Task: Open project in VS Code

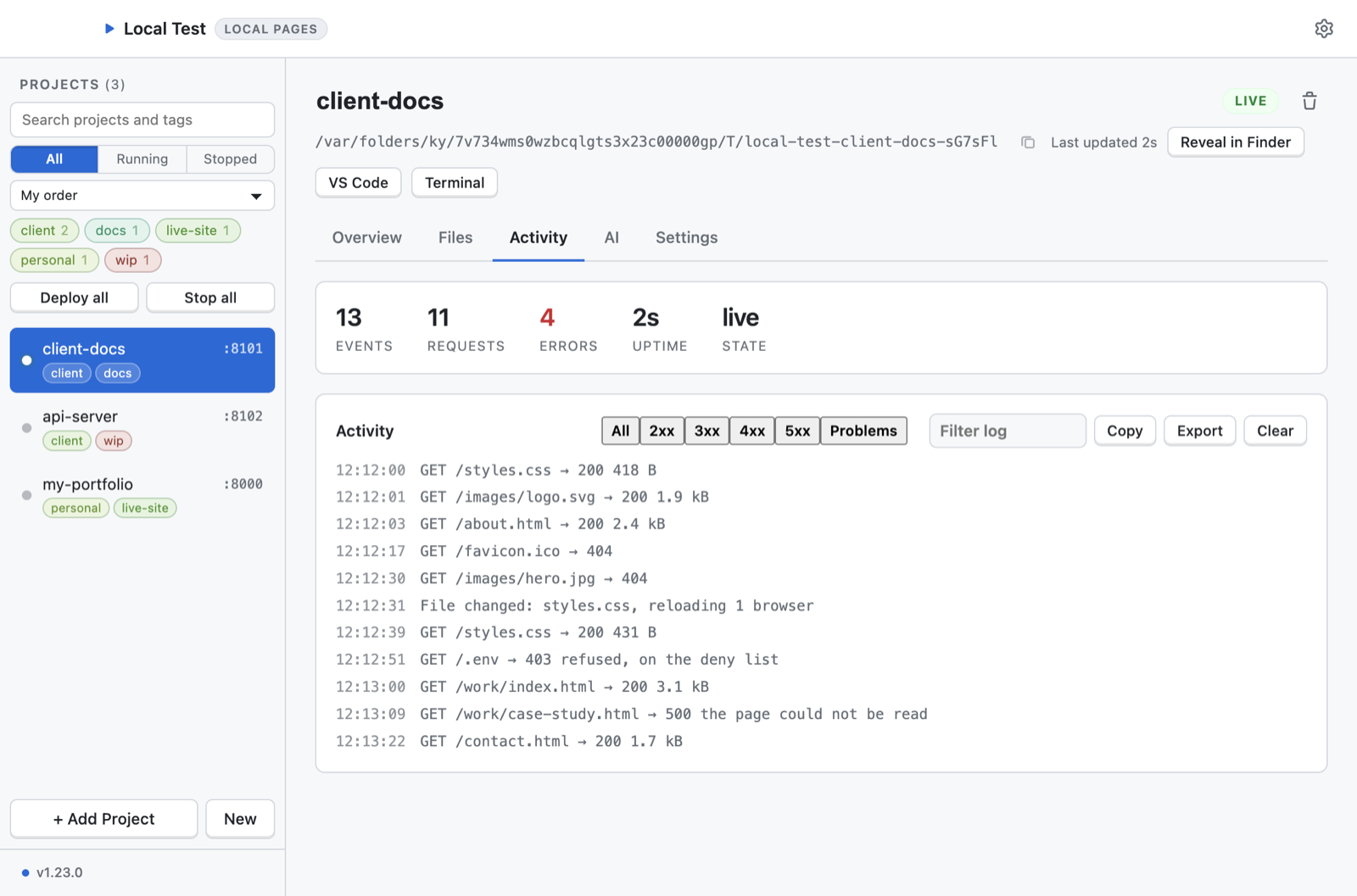Action: [x=358, y=183]
